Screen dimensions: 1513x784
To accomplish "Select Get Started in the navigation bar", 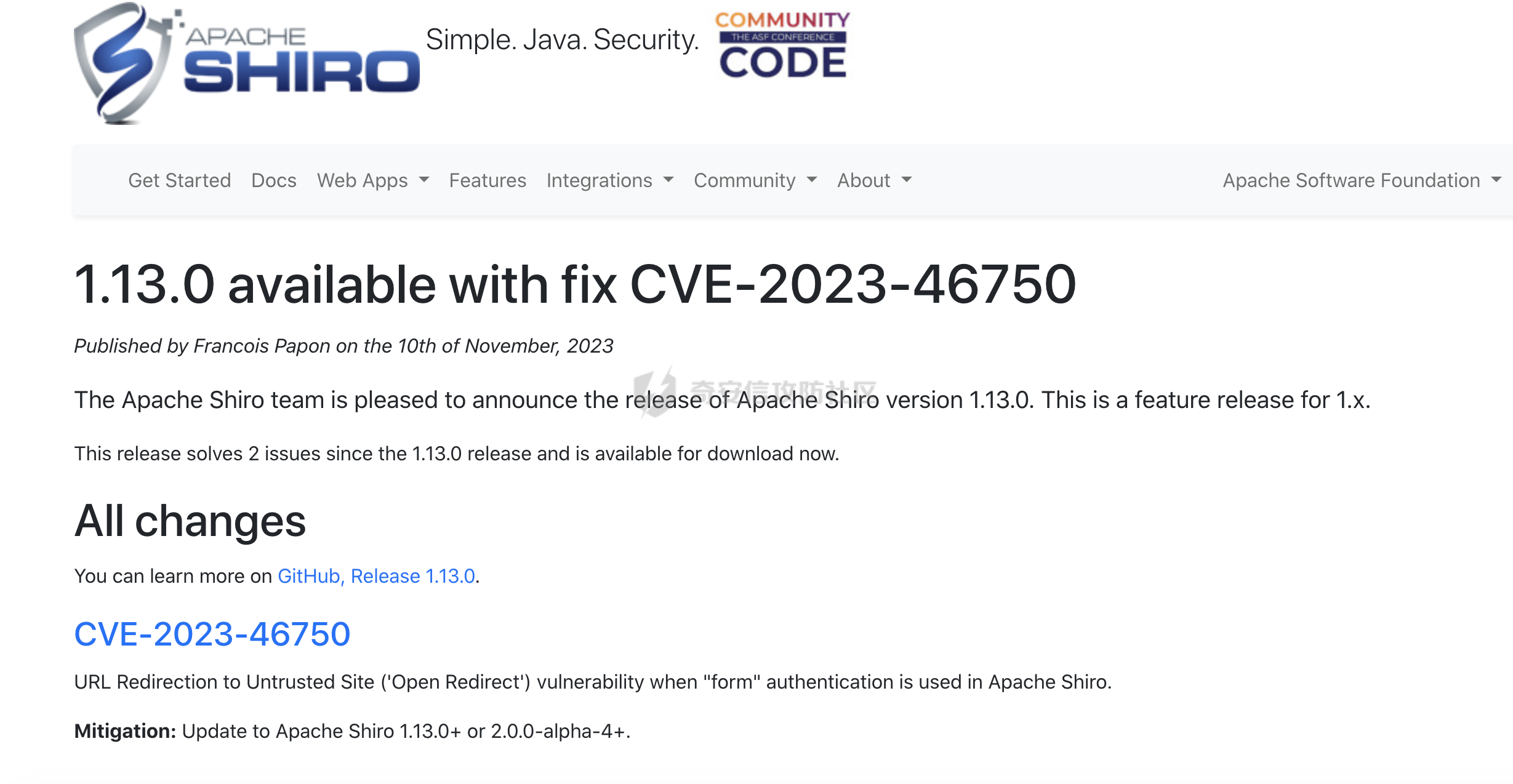I will (x=179, y=180).
